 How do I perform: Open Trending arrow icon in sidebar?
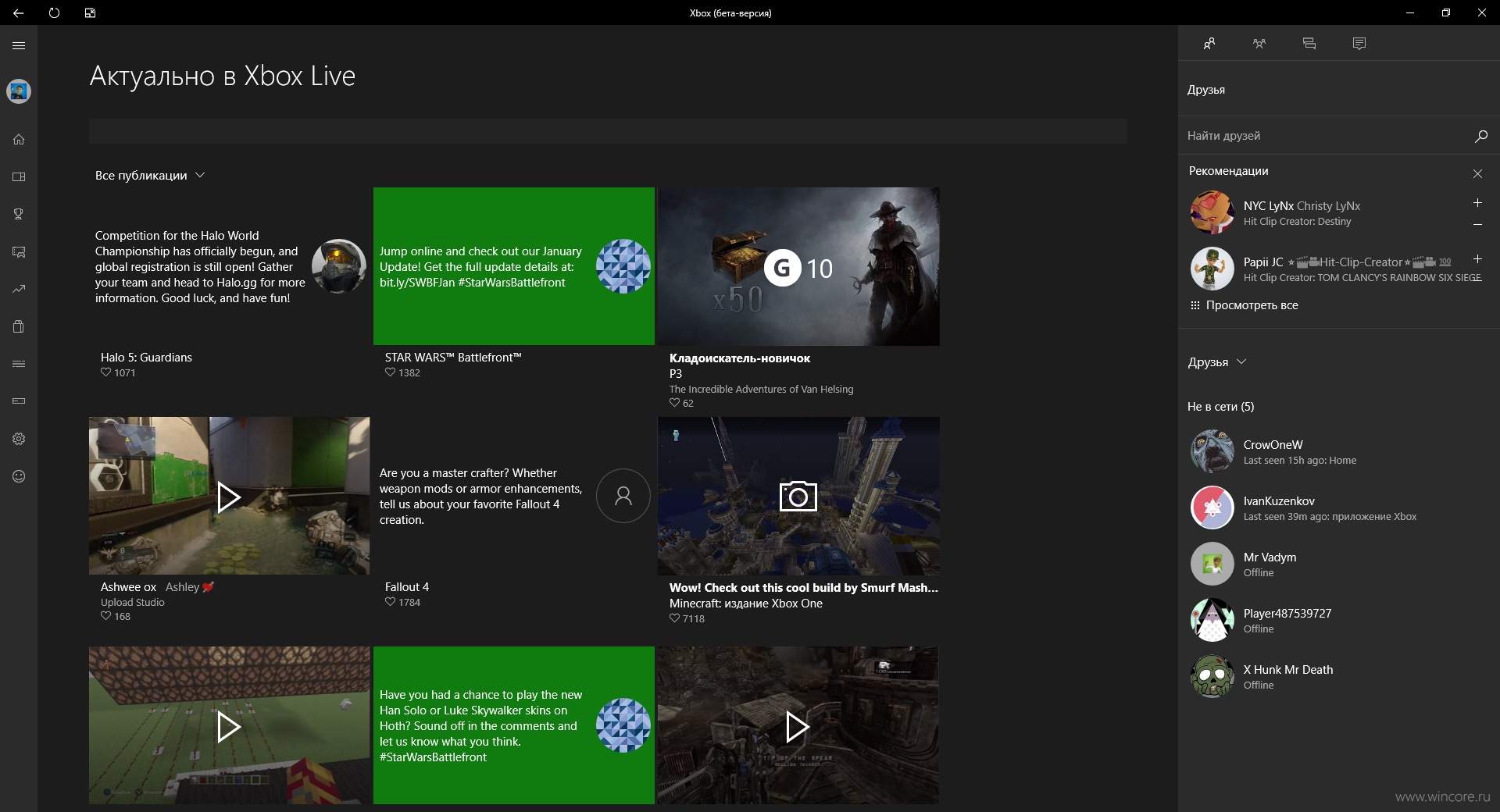pyautogui.click(x=19, y=289)
